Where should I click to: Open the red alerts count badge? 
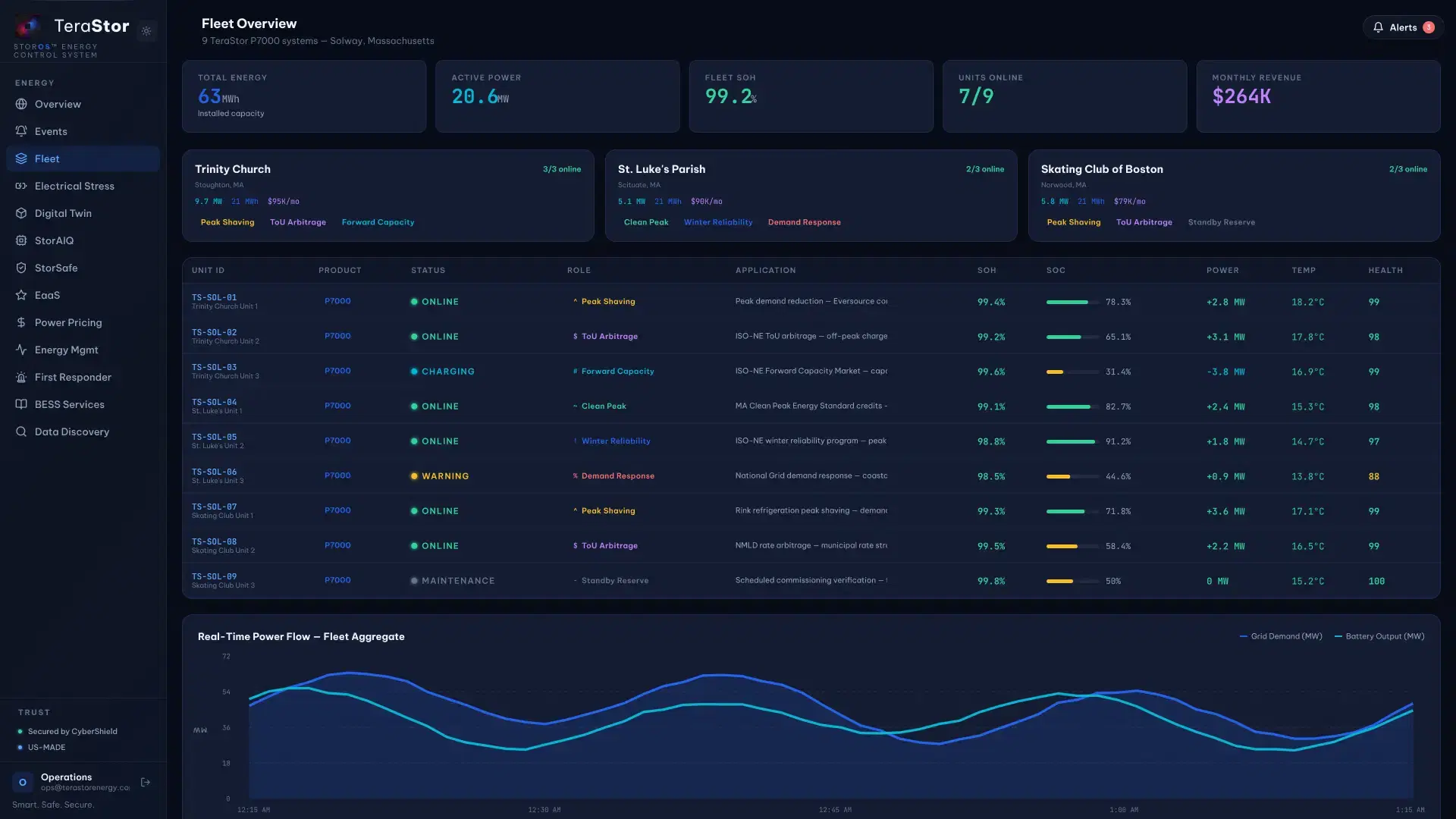pos(1429,27)
